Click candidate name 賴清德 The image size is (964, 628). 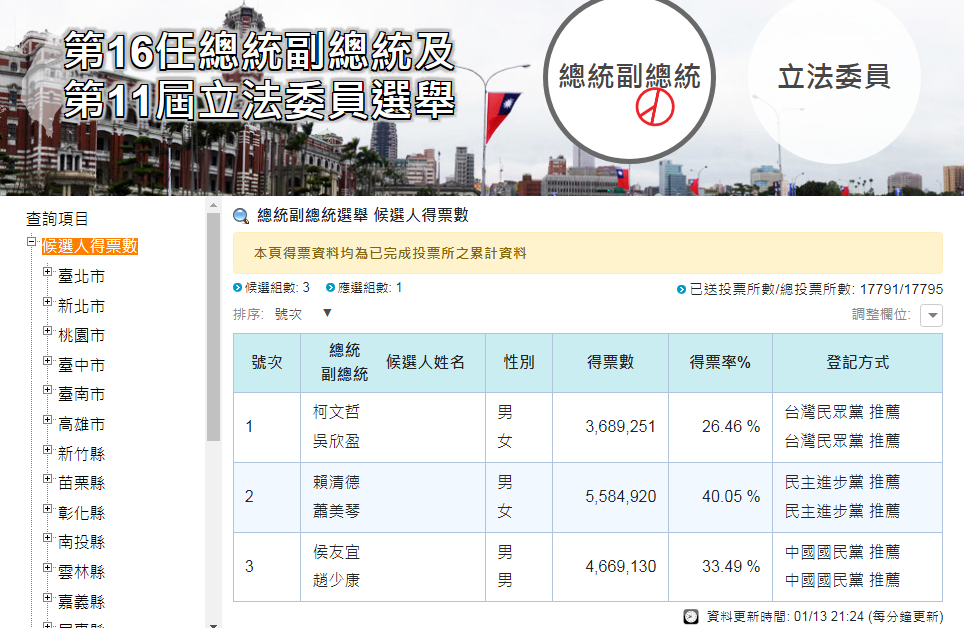tap(336, 482)
